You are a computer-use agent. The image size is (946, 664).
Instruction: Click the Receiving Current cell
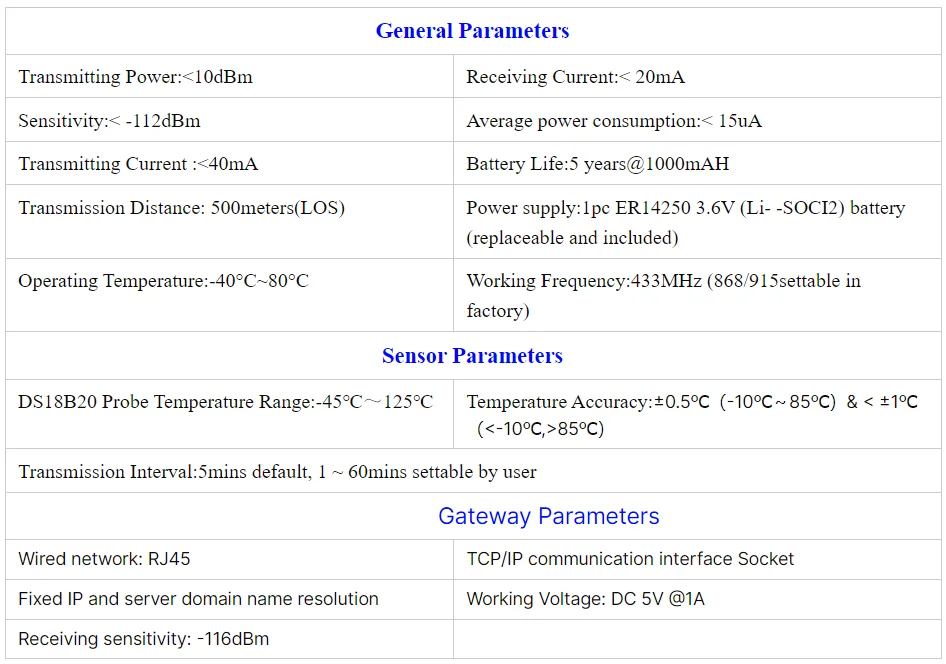(575, 77)
